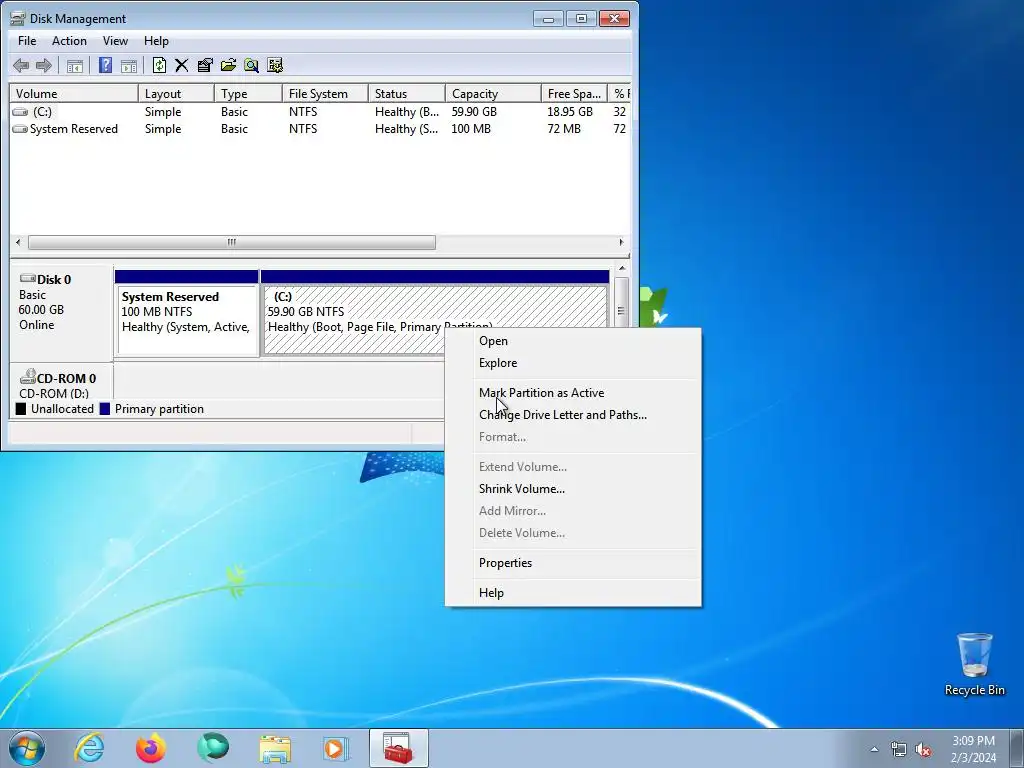The height and width of the screenshot is (768, 1024).
Task: Sort by the File System column header
Action: coord(325,93)
